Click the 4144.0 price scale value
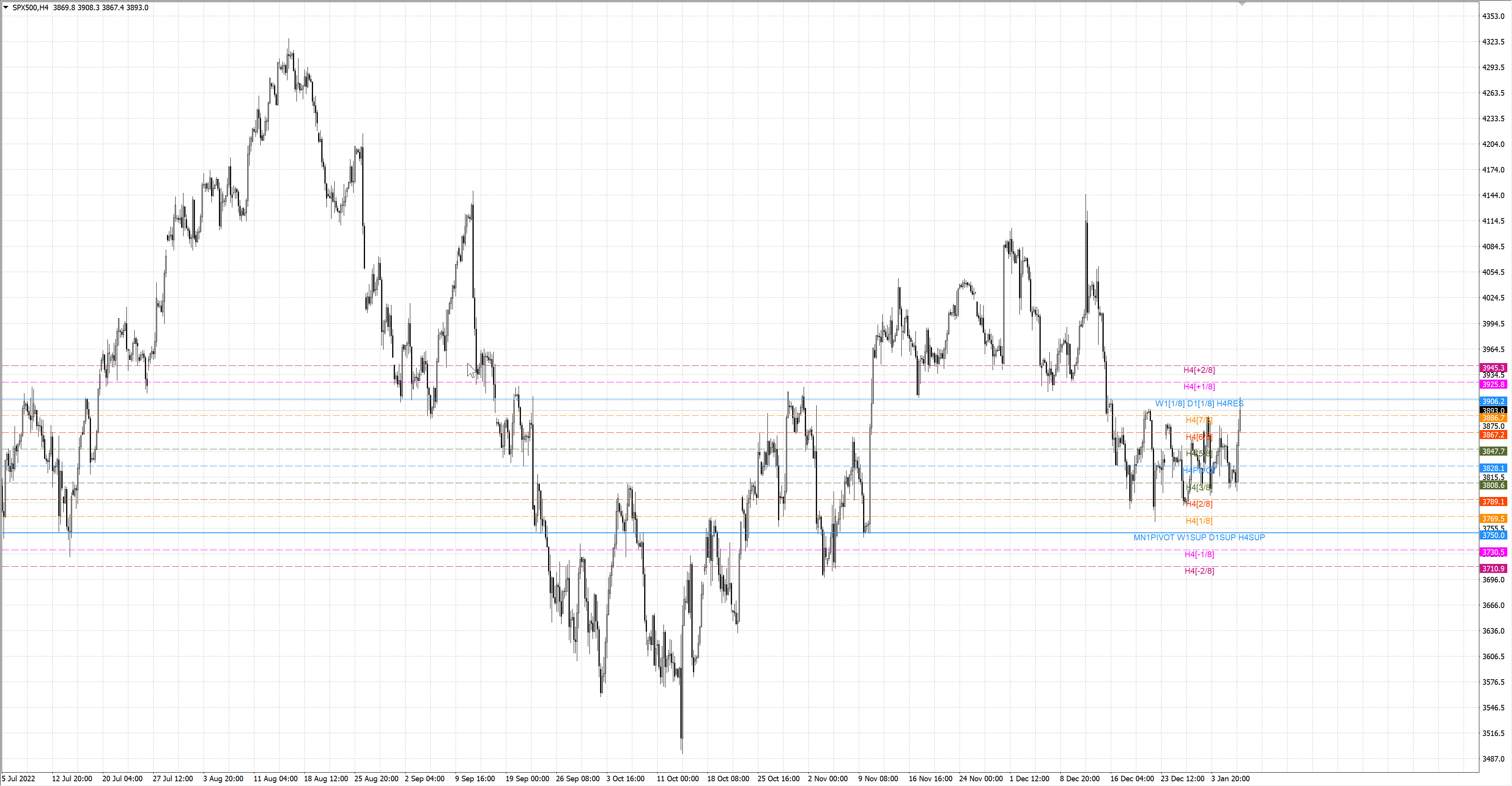Screen dimensions: 1512x786 pyautogui.click(x=1493, y=195)
